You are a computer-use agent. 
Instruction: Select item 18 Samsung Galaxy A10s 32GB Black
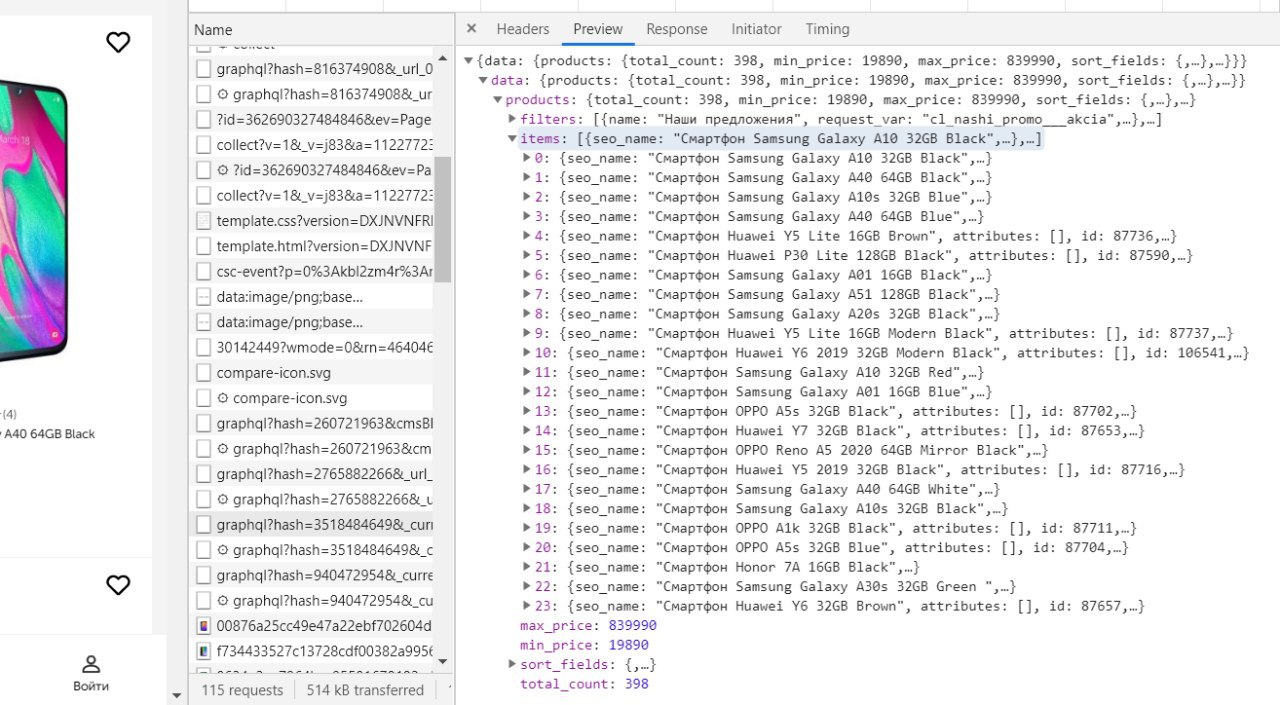click(772, 509)
